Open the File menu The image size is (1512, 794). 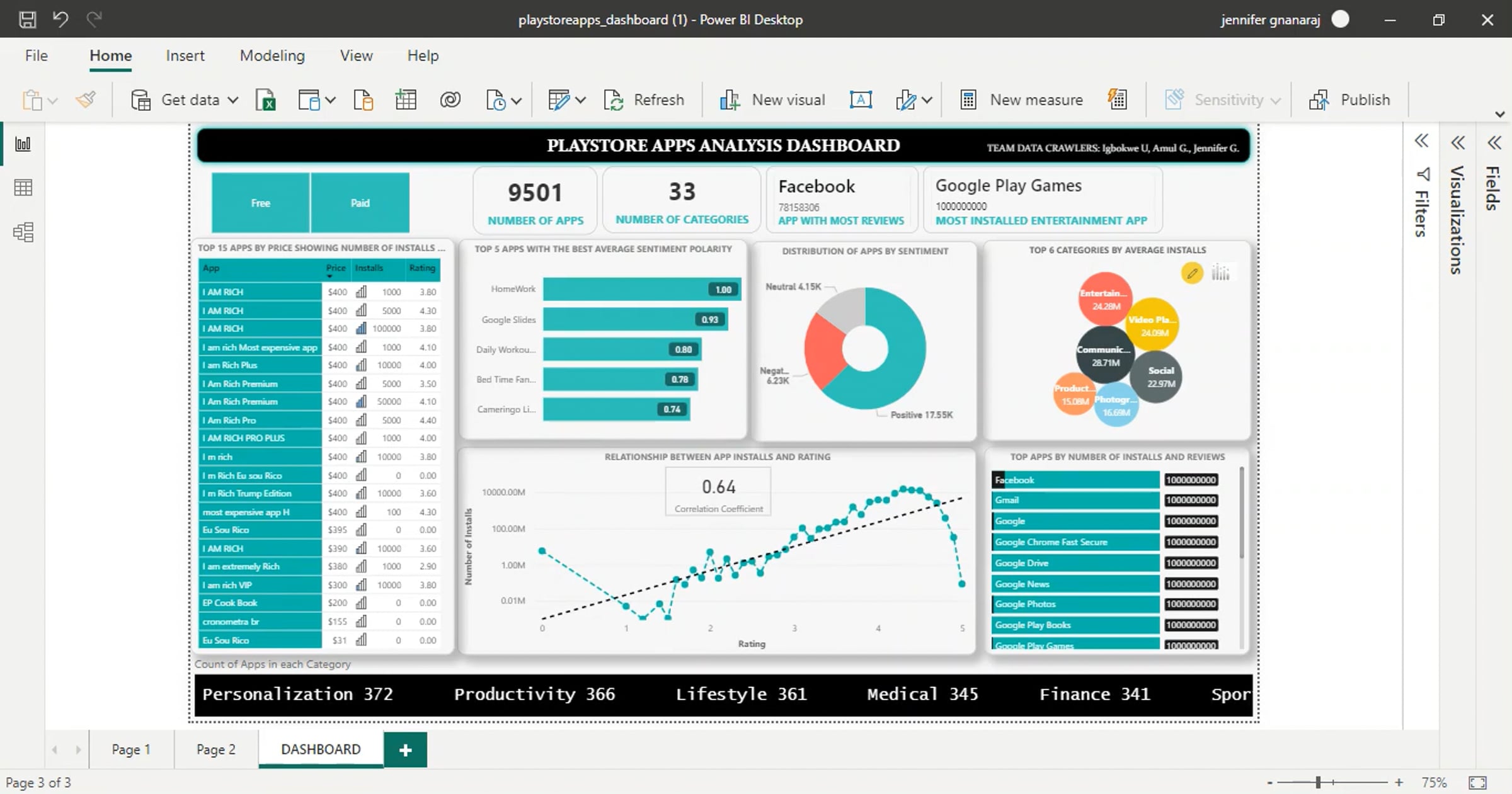coord(36,55)
